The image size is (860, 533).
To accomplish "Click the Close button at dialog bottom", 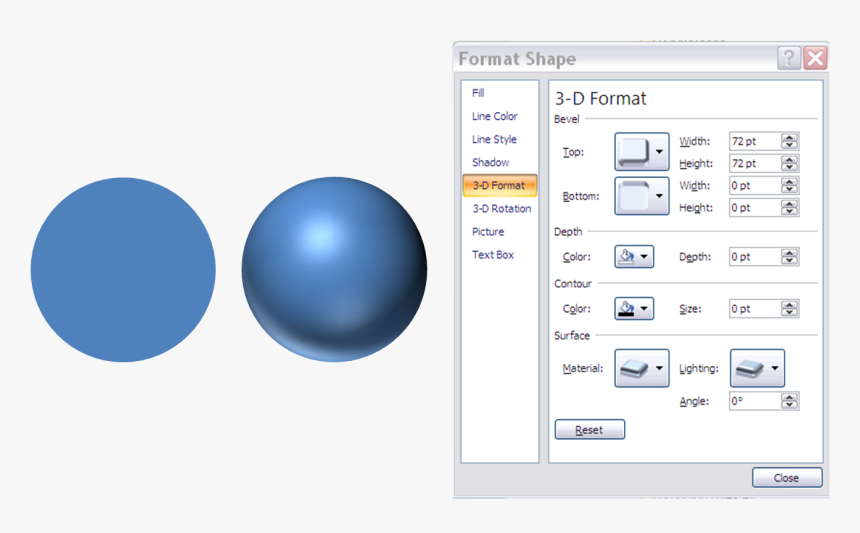I will [x=787, y=478].
